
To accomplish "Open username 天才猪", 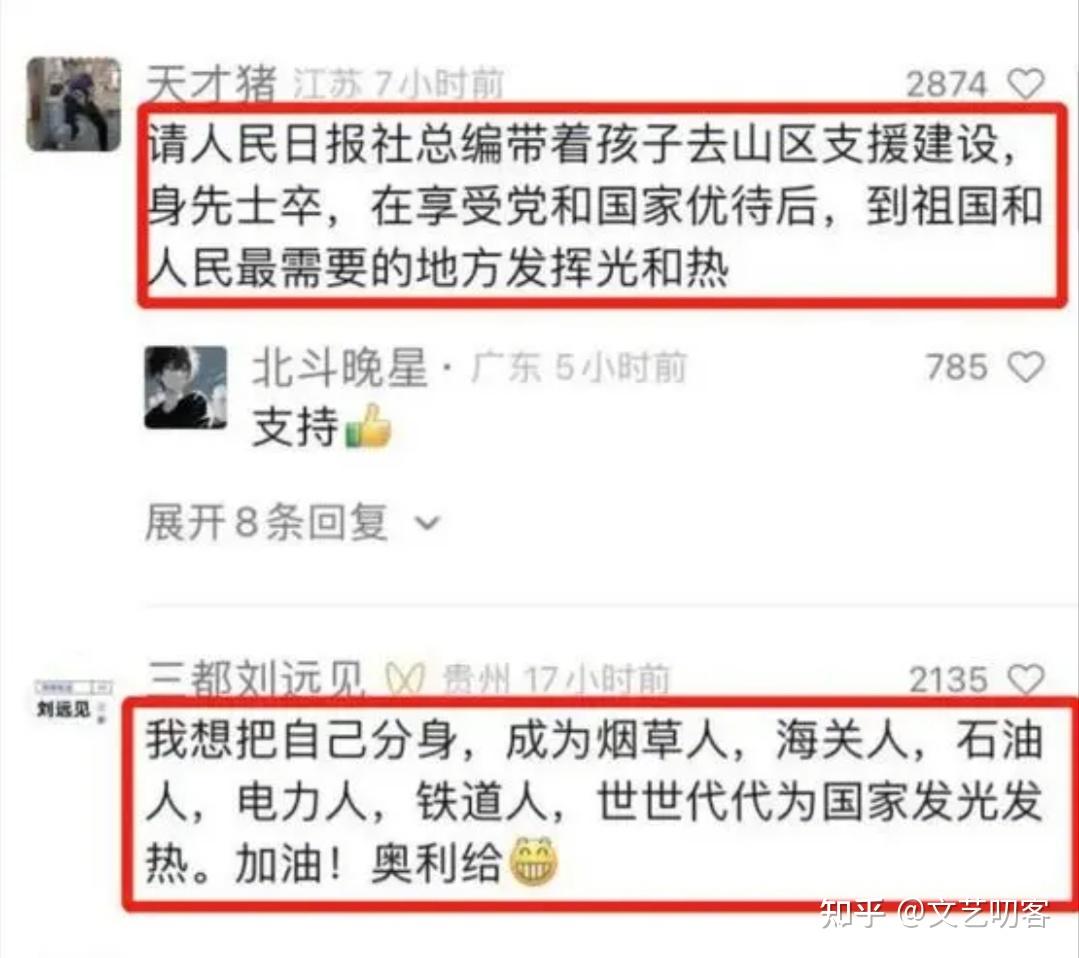I will (211, 84).
